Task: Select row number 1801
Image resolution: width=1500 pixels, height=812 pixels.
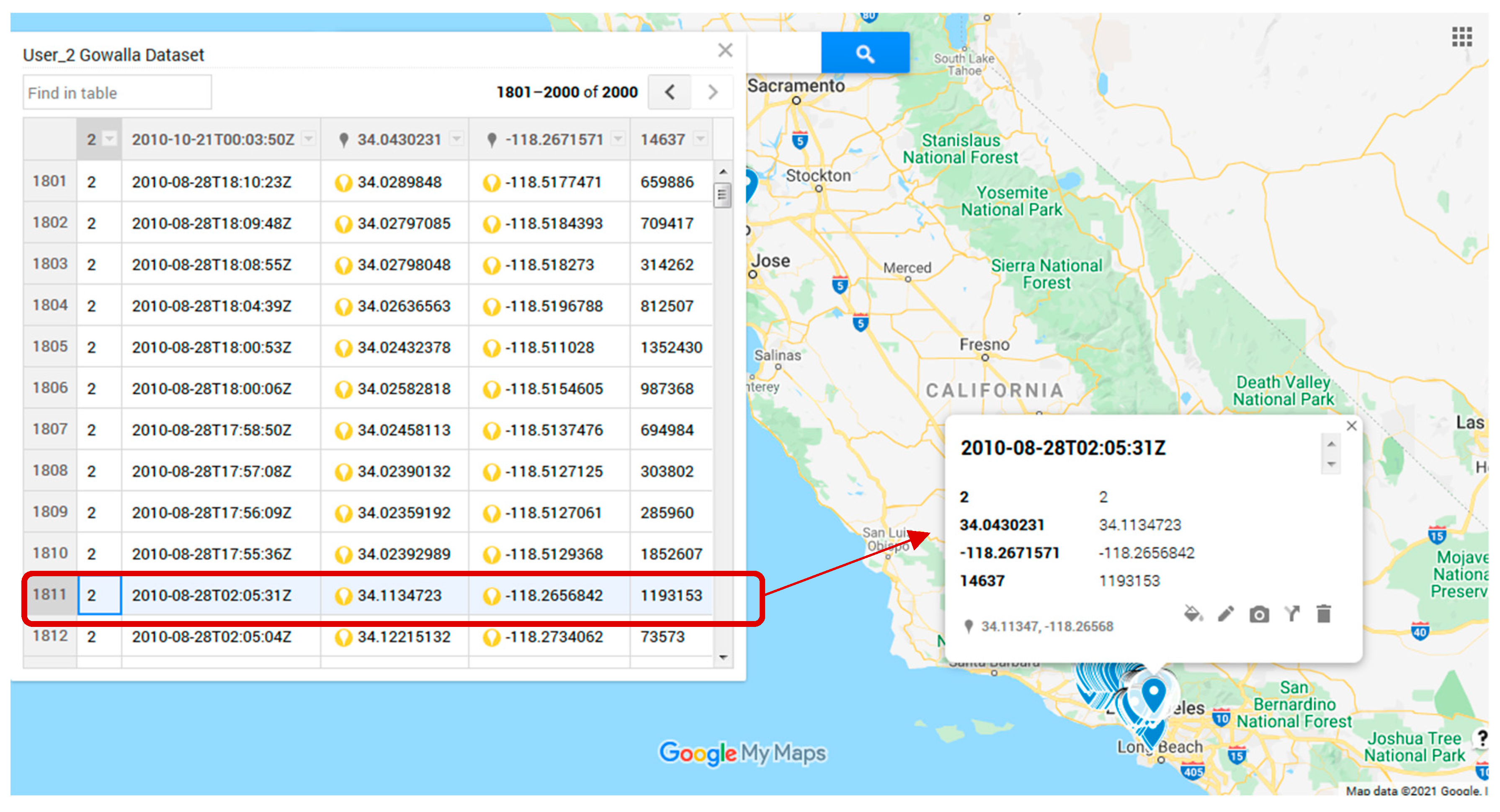Action: click(49, 181)
